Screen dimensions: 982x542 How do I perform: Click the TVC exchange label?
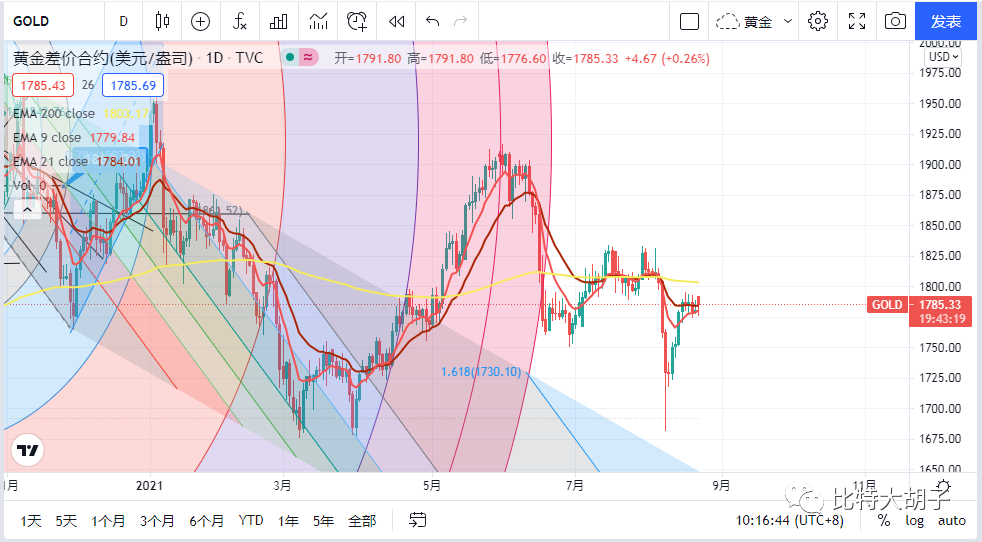pyautogui.click(x=249, y=58)
